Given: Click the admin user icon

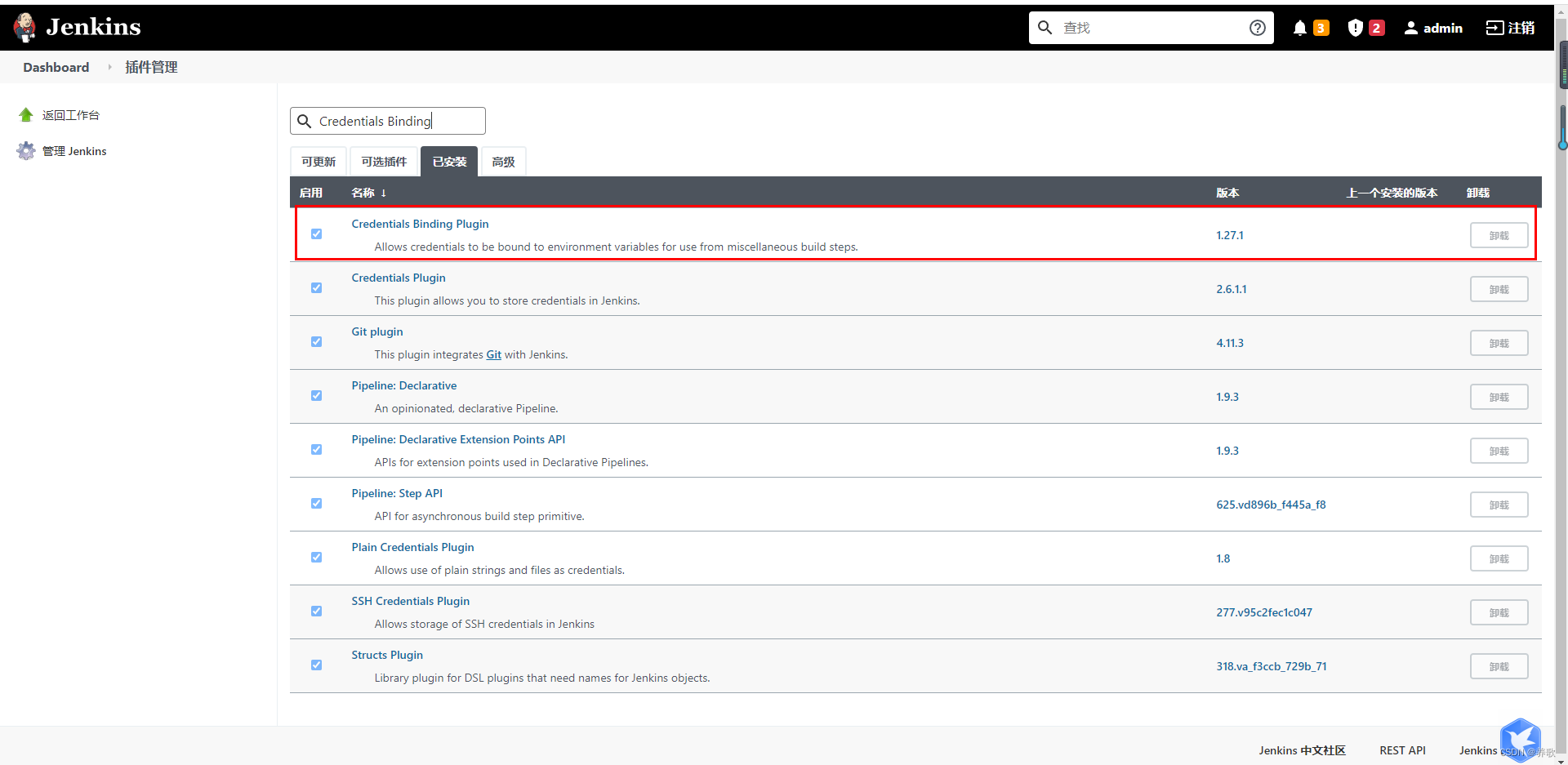Looking at the screenshot, I should pyautogui.click(x=1410, y=28).
